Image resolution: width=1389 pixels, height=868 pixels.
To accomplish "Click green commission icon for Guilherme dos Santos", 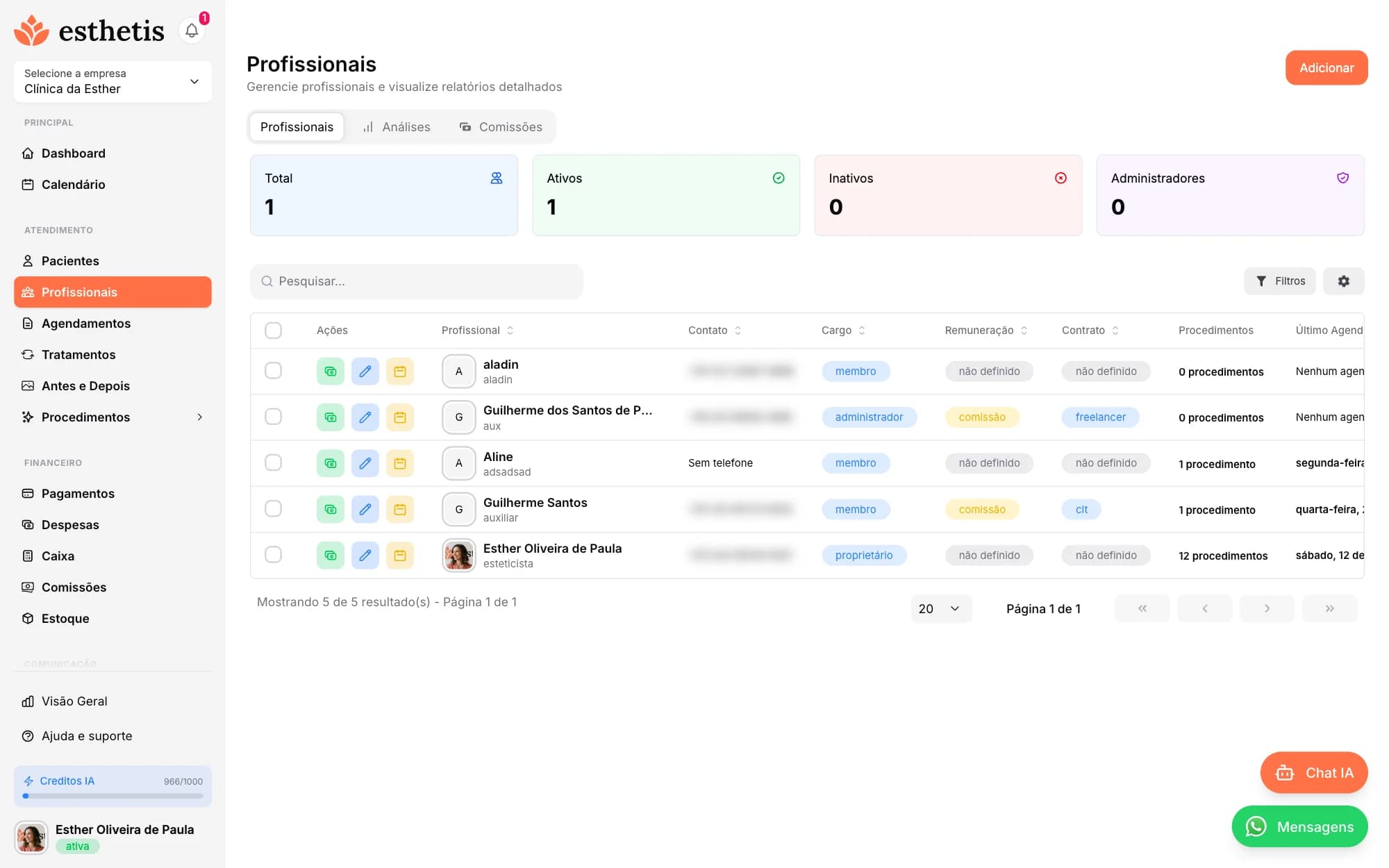I will tap(331, 417).
